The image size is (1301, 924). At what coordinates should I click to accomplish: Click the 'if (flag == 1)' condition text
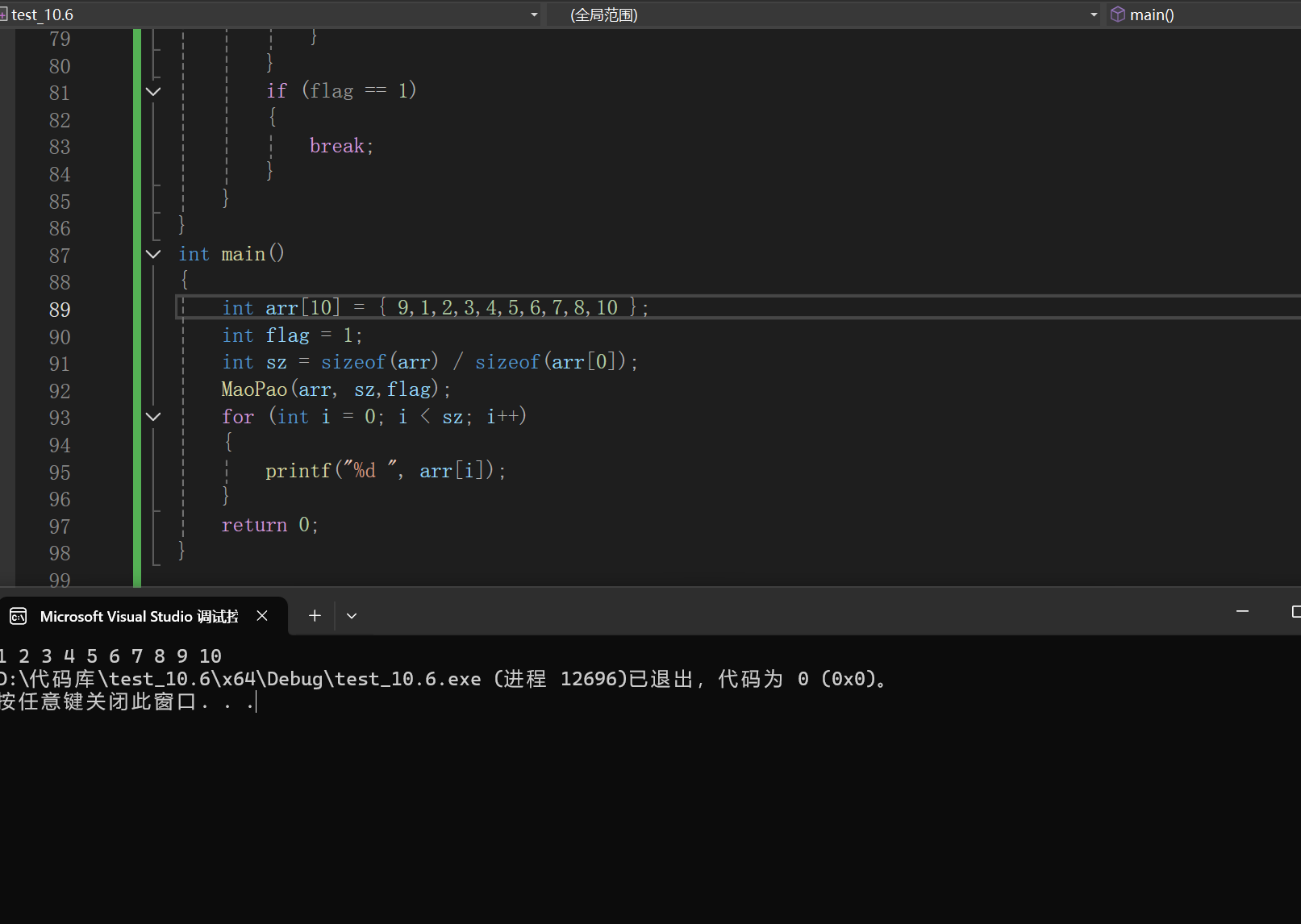click(x=342, y=90)
